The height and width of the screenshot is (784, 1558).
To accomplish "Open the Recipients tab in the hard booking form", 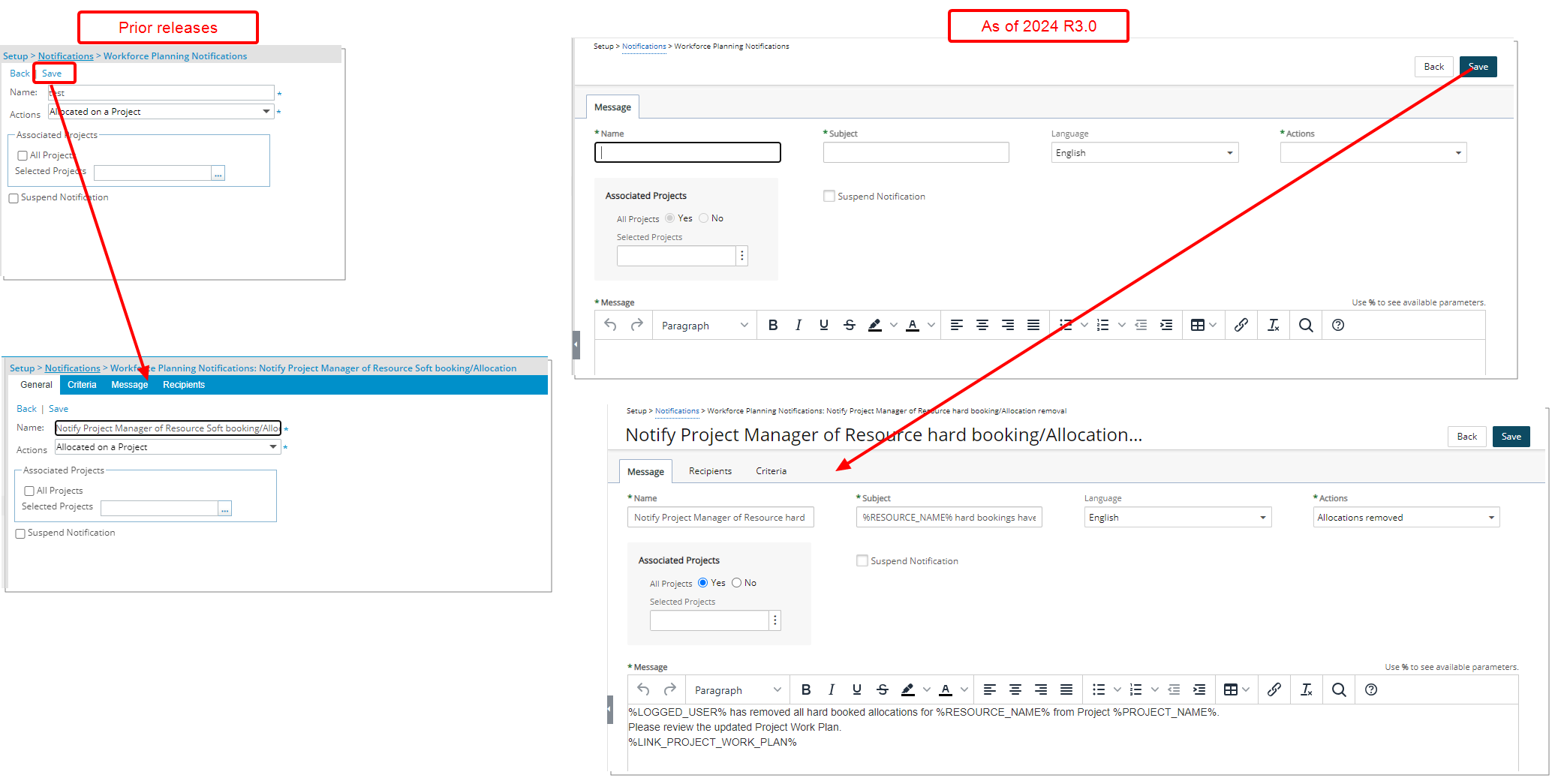I will click(x=710, y=471).
